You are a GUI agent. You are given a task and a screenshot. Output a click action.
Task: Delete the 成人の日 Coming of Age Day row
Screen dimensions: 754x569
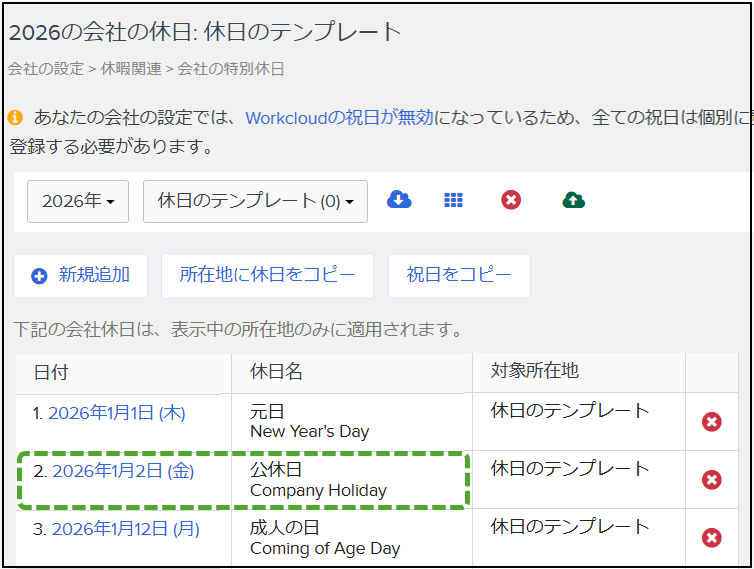pos(712,538)
